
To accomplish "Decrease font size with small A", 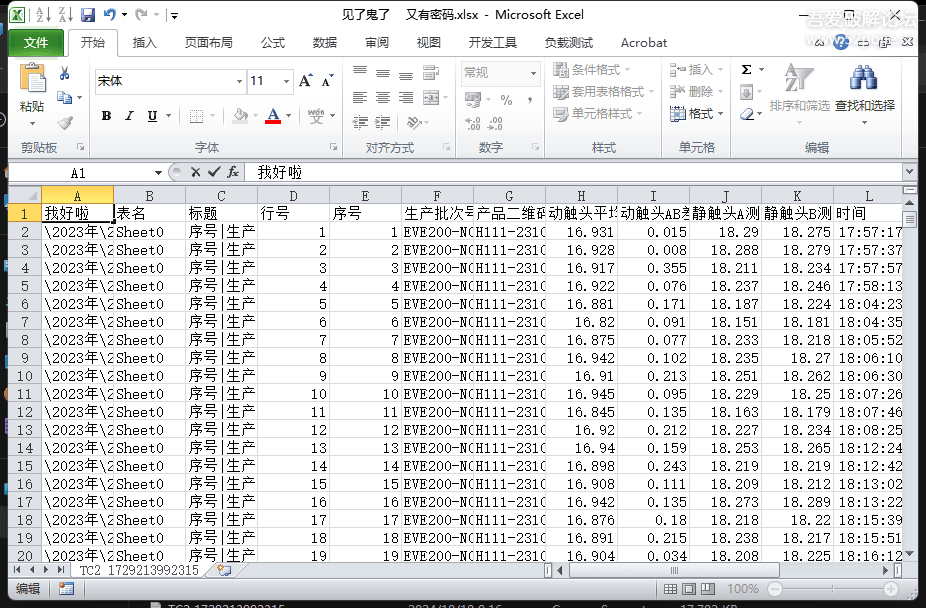I will click(327, 81).
